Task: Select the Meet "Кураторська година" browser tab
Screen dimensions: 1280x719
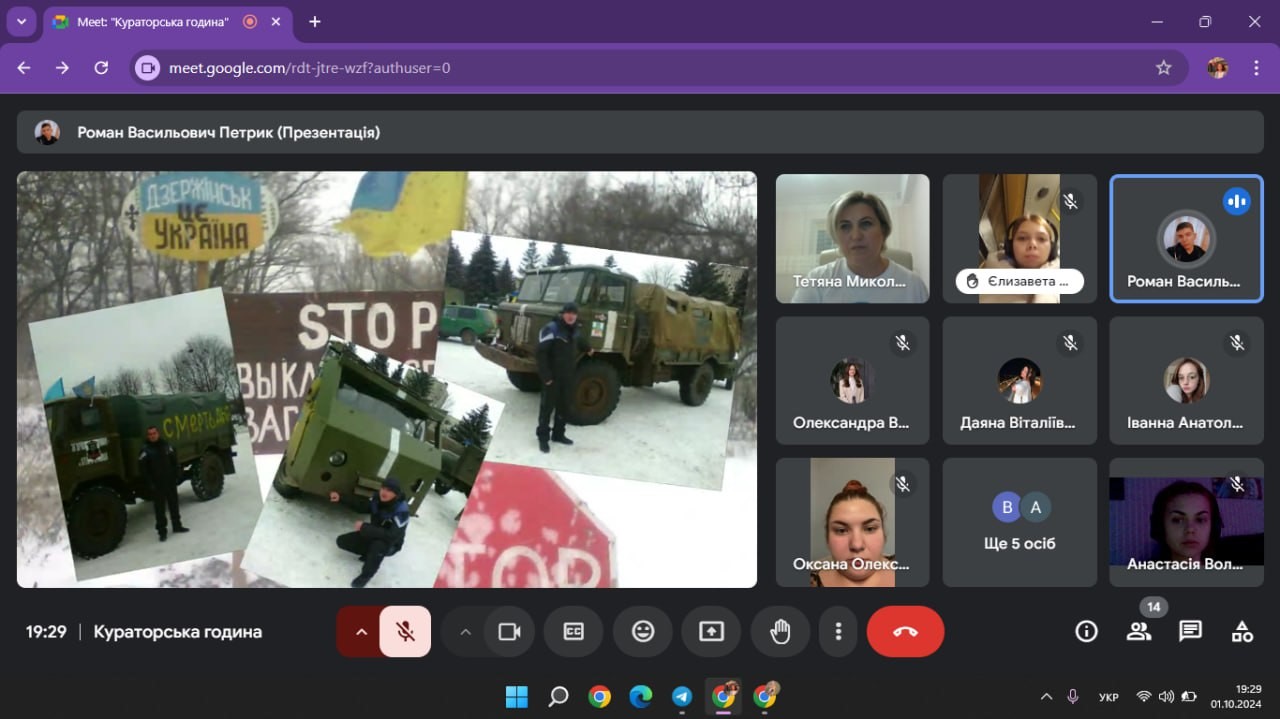Action: tap(152, 22)
